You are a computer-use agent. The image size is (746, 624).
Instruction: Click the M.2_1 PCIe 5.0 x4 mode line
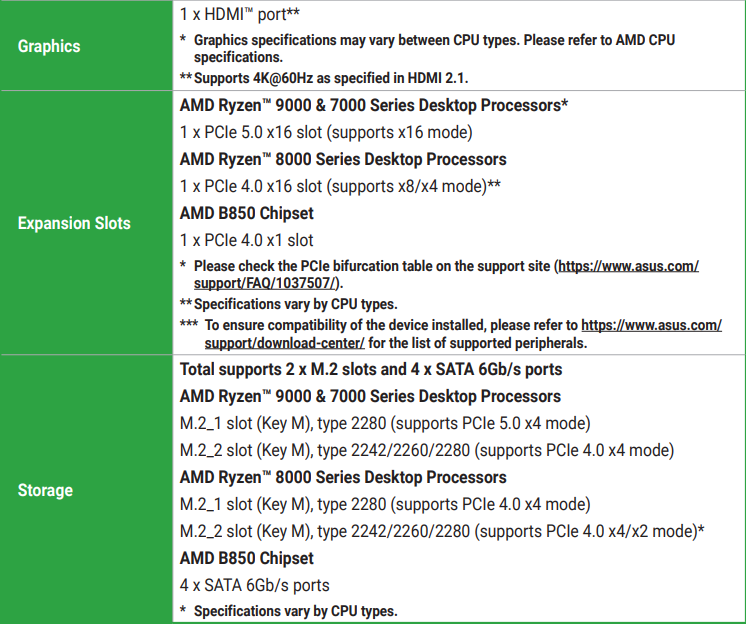[x=385, y=423]
